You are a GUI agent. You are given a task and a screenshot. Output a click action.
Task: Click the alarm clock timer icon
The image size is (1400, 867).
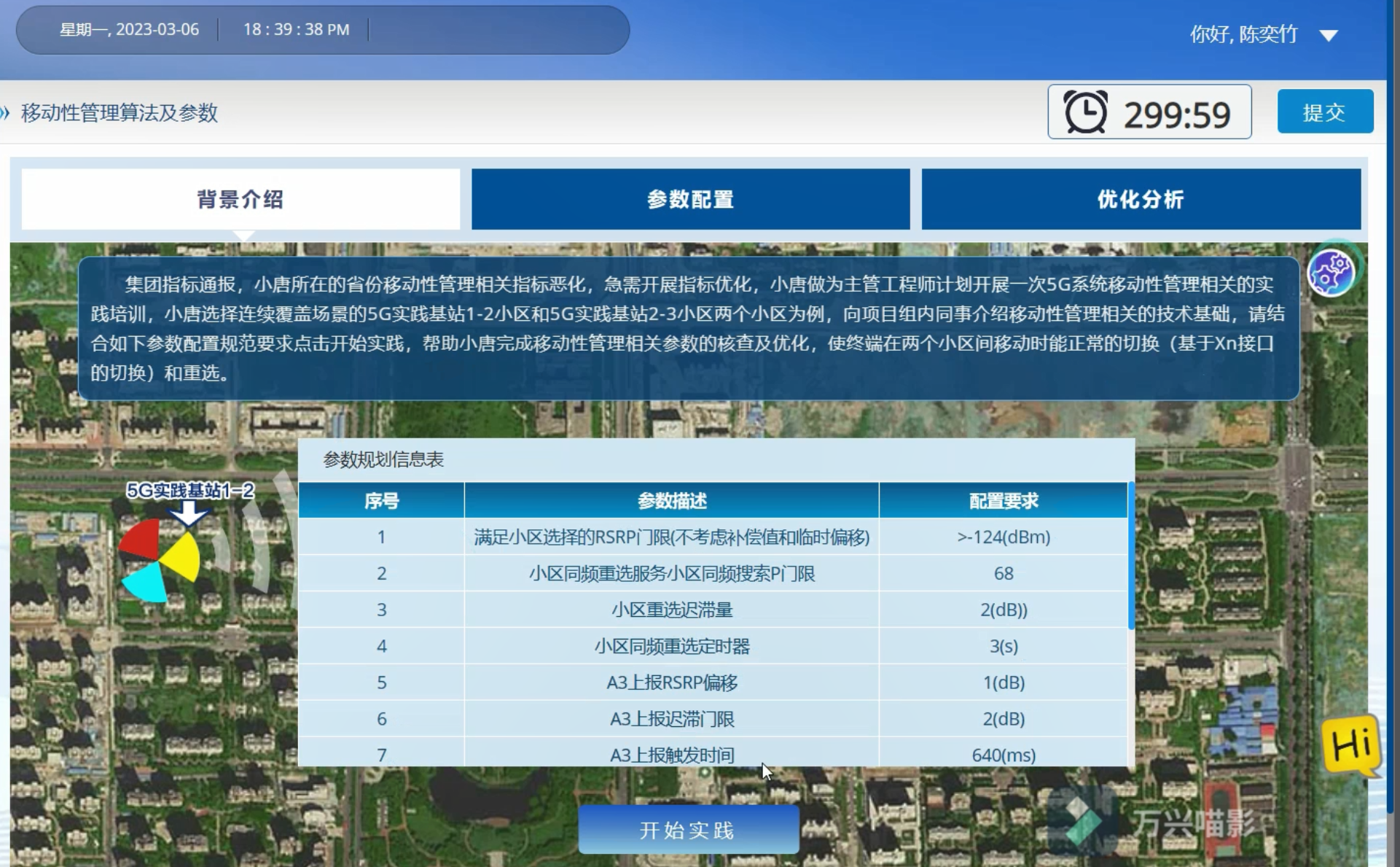pyautogui.click(x=1085, y=112)
